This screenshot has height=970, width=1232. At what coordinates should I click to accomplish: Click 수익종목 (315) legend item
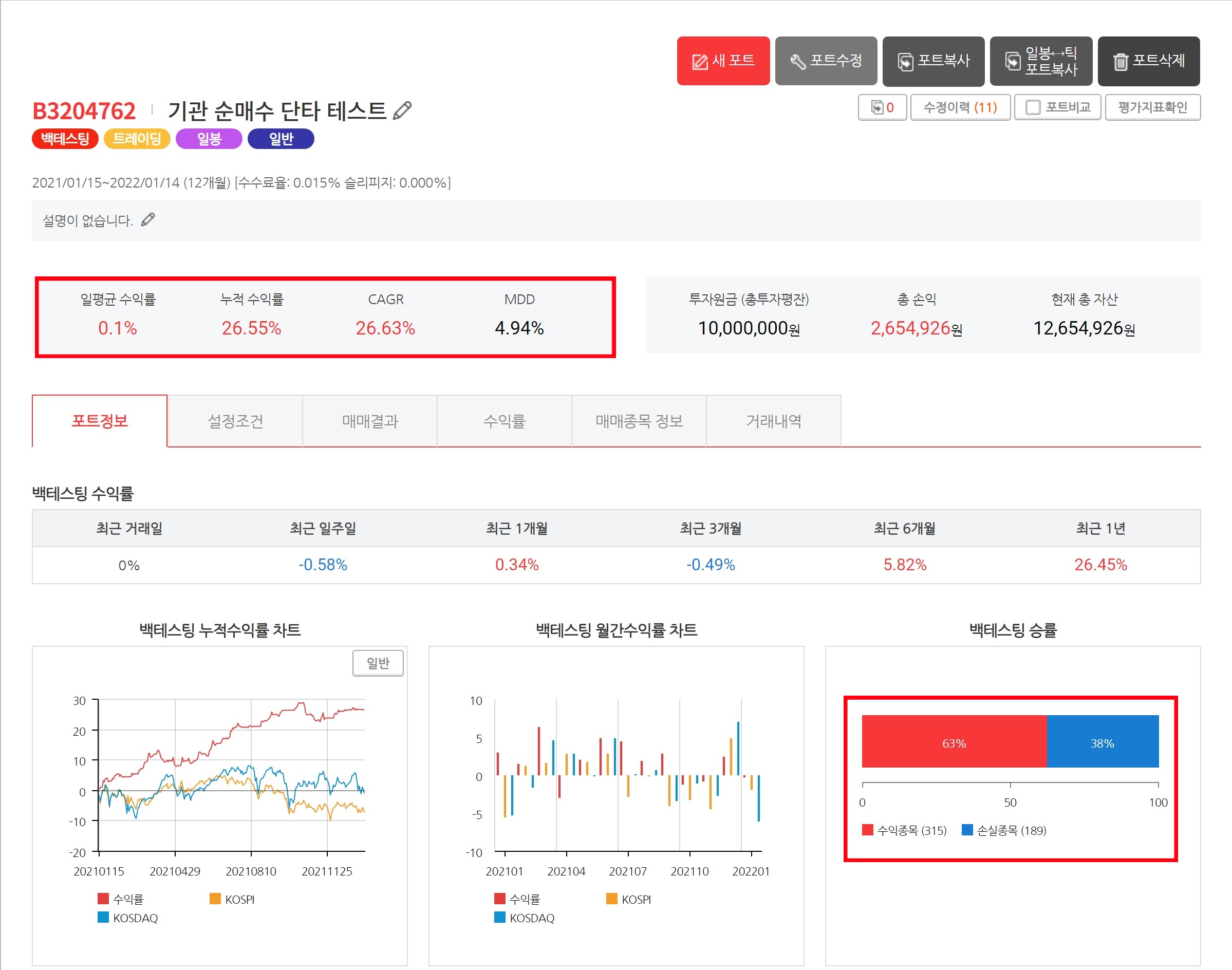pyautogui.click(x=904, y=830)
